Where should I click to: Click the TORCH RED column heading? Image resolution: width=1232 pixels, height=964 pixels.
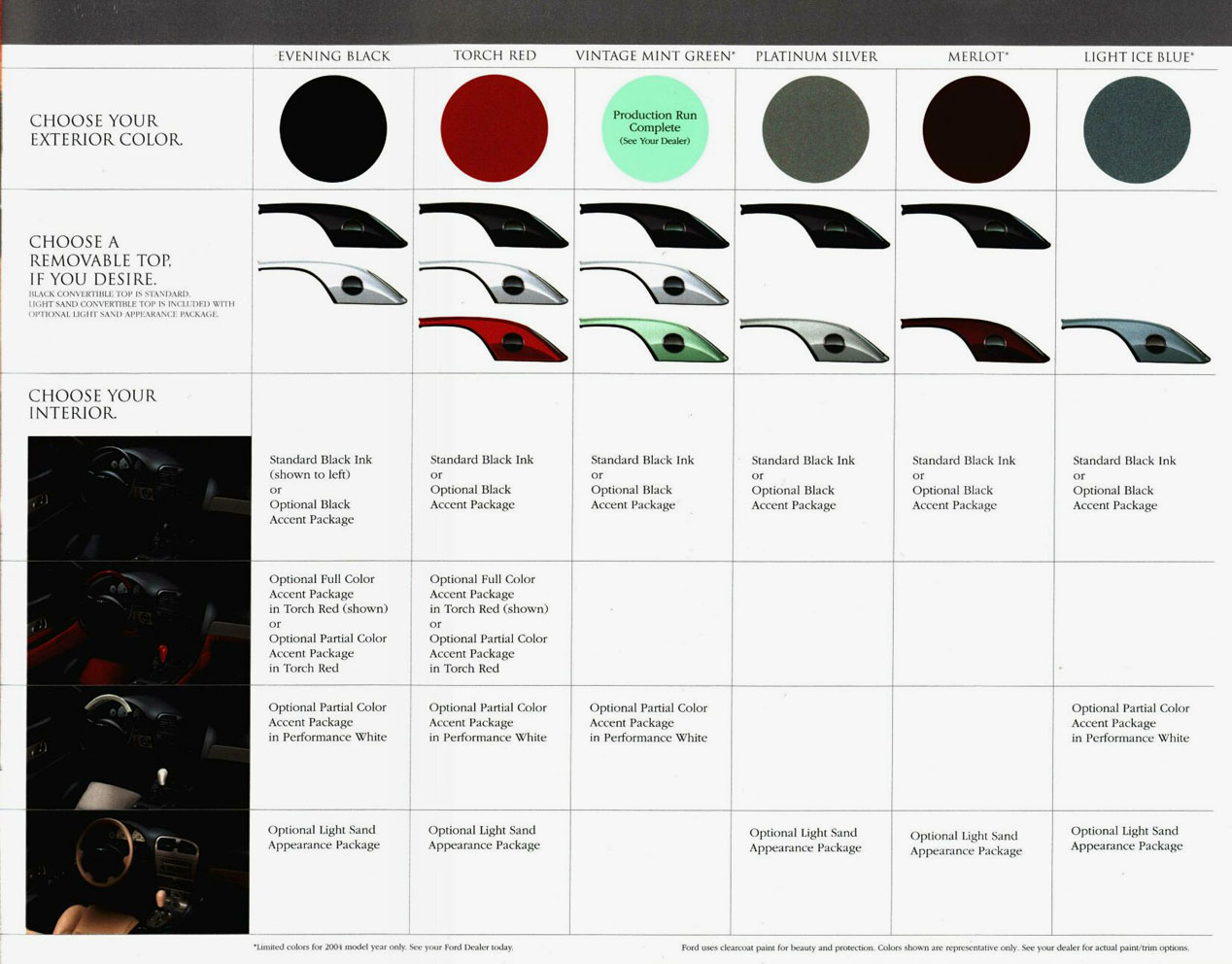495,56
